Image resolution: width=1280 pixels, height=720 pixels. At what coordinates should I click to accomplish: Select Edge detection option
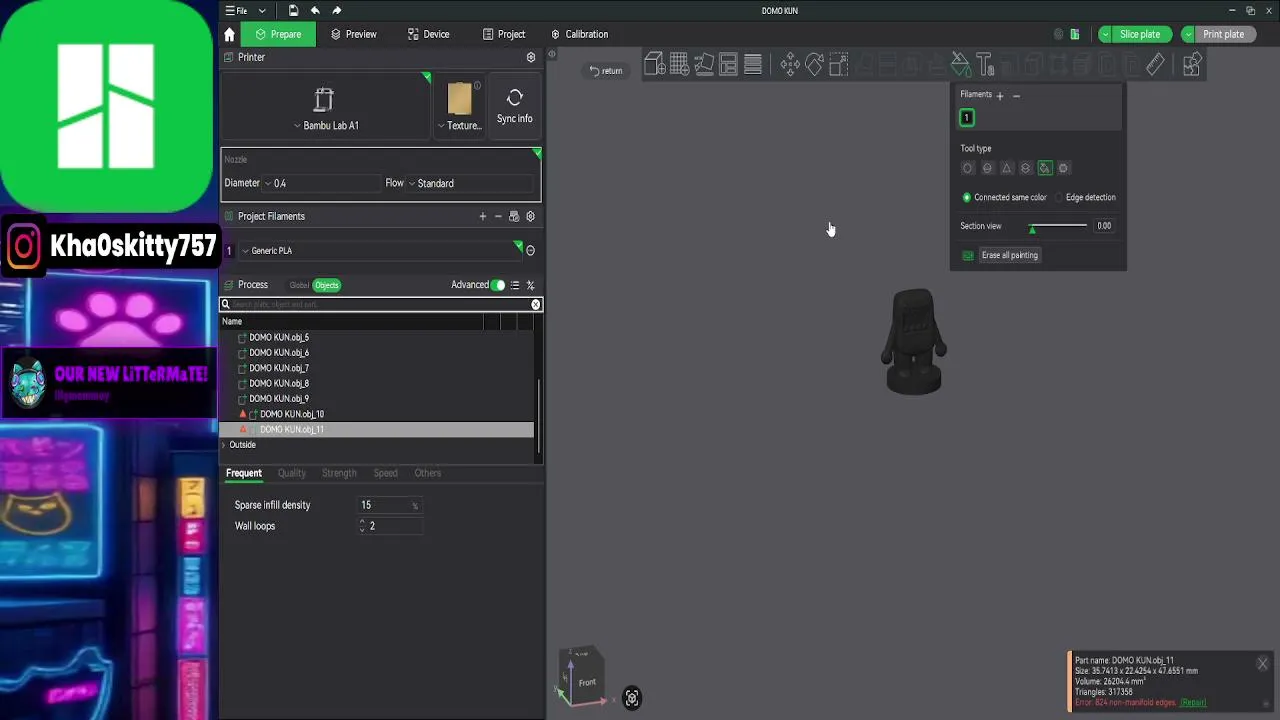coord(1084,198)
